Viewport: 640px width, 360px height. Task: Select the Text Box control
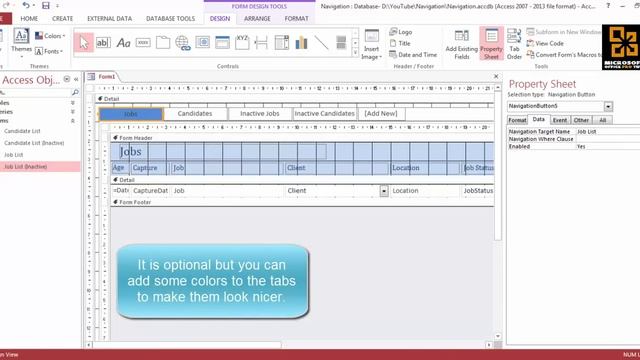tap(103, 42)
